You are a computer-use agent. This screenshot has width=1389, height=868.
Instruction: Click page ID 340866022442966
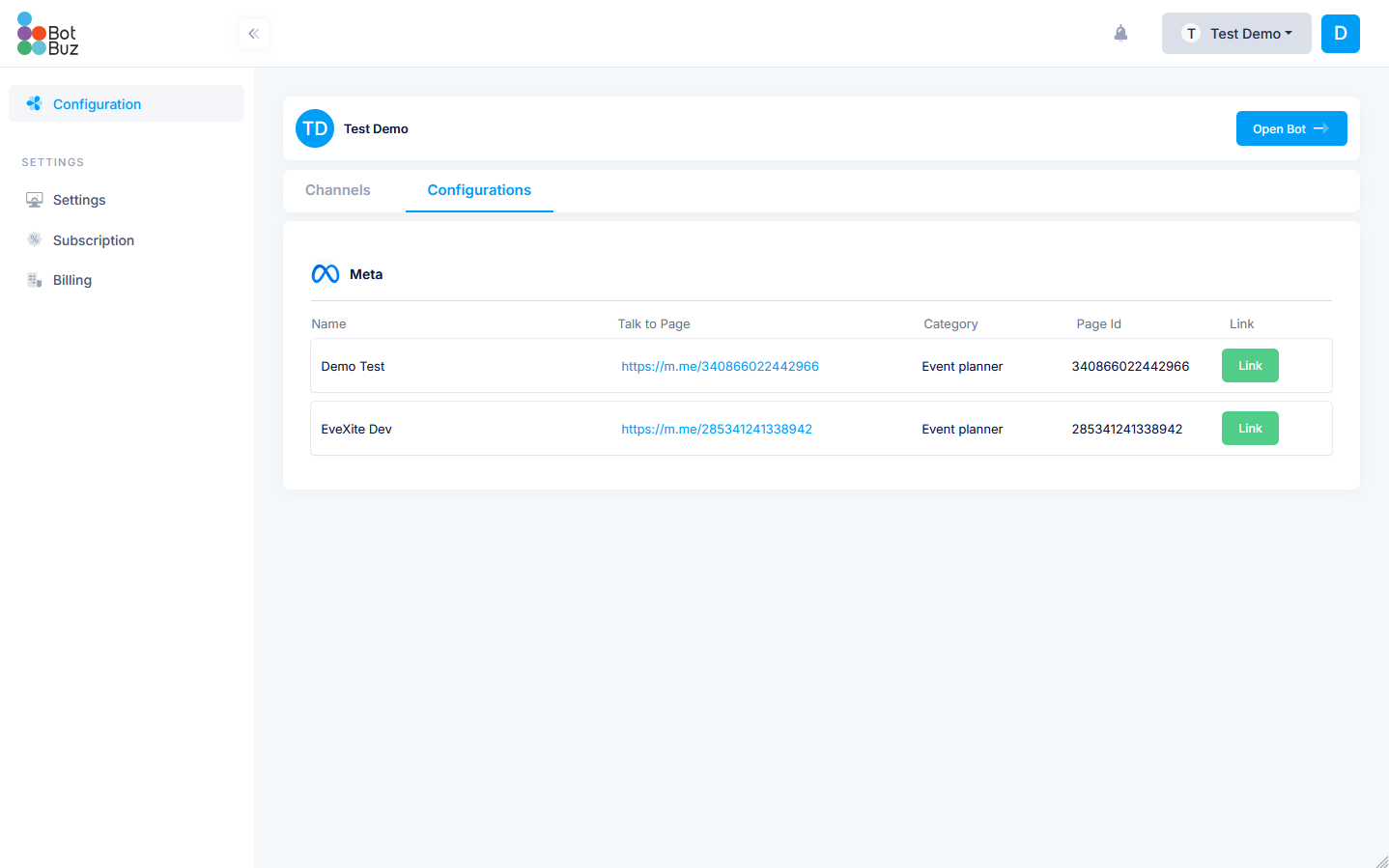(1130, 366)
